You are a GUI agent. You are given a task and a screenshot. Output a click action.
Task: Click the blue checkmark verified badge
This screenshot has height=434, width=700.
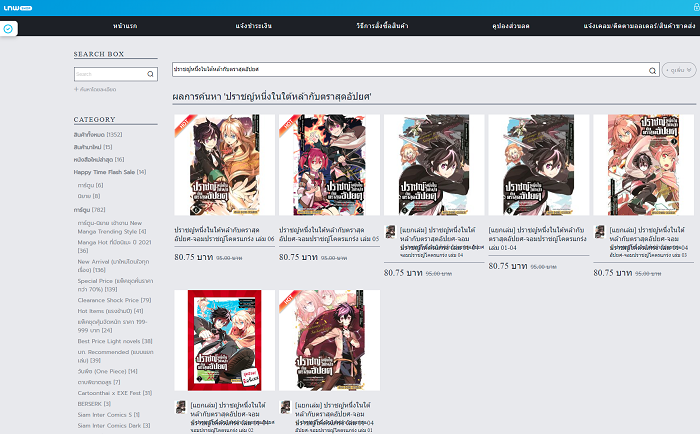pos(8,29)
